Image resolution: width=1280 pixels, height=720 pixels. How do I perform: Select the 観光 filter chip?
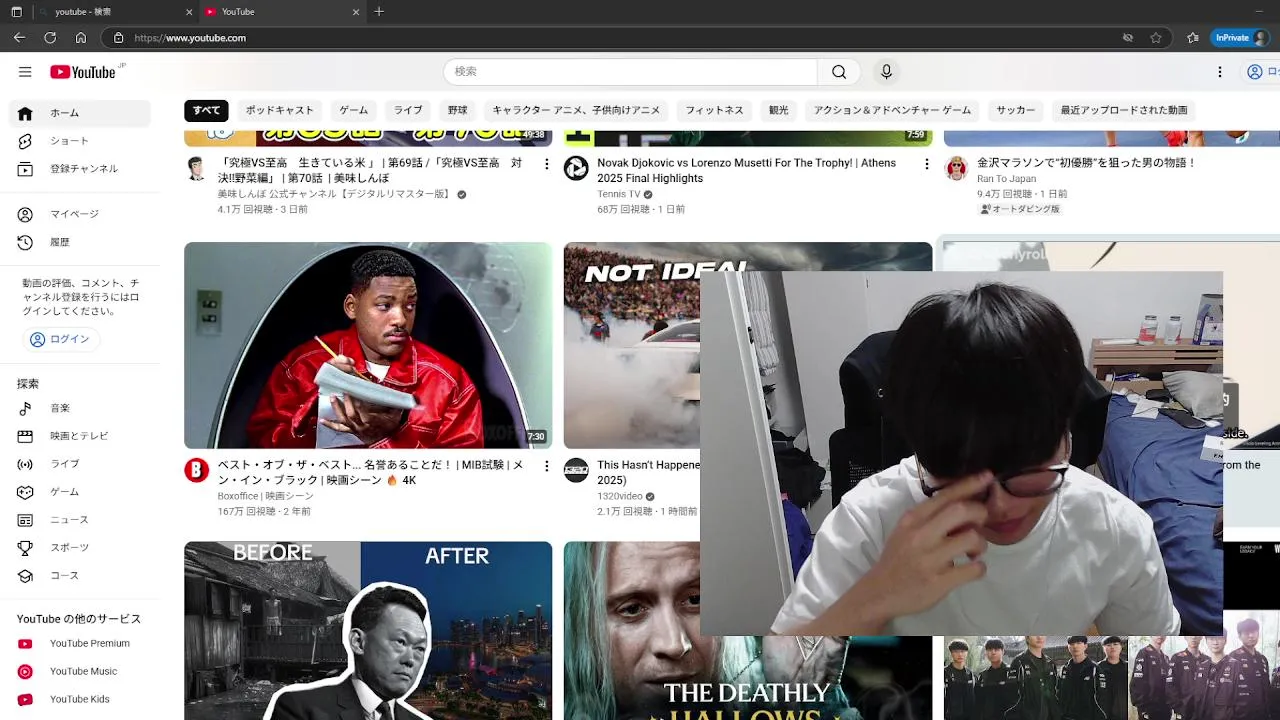[x=779, y=110]
